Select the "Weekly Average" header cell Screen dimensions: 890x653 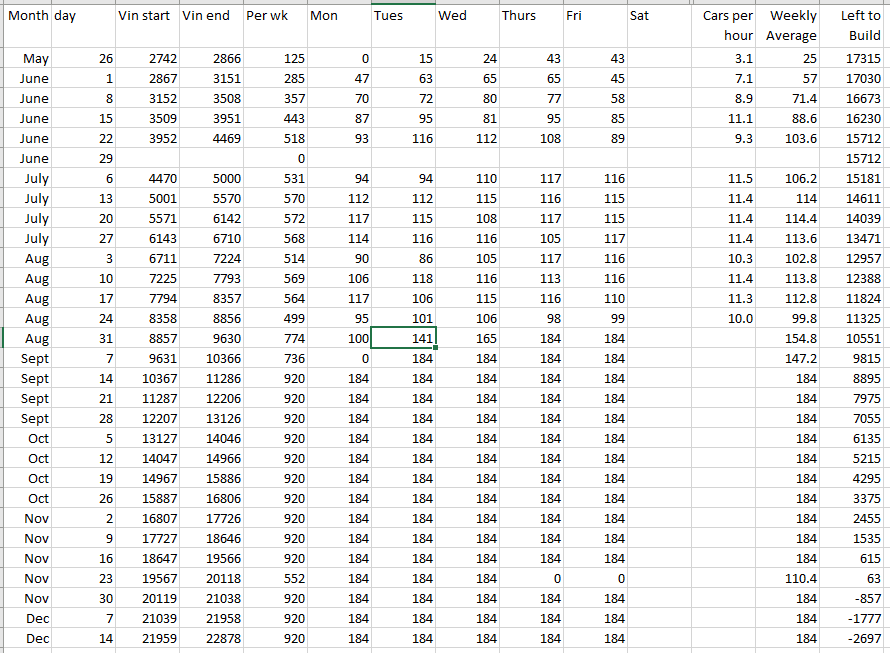click(x=790, y=26)
